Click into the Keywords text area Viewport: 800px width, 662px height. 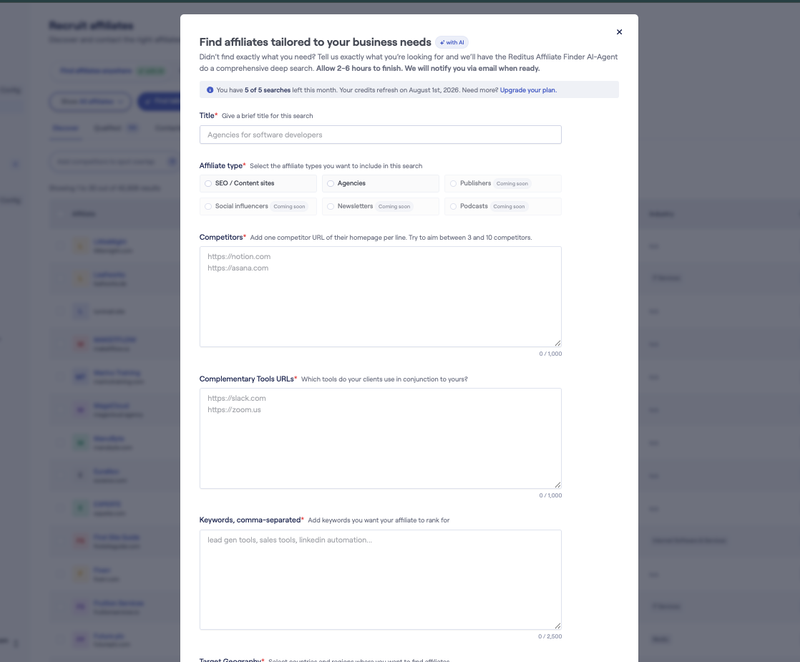(x=380, y=580)
